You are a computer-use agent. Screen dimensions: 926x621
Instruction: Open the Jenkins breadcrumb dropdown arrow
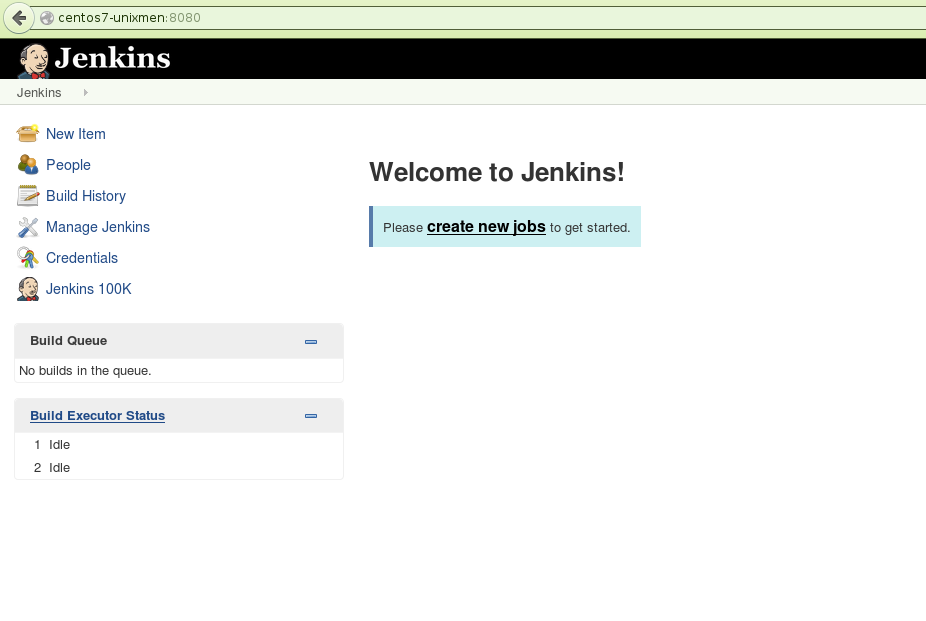[86, 93]
